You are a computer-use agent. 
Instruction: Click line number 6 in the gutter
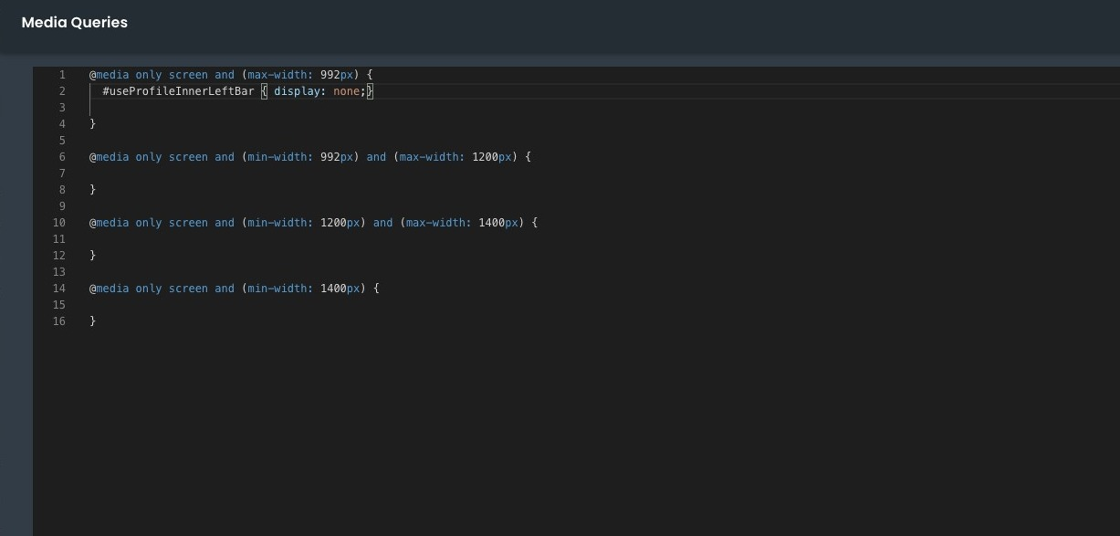point(61,157)
